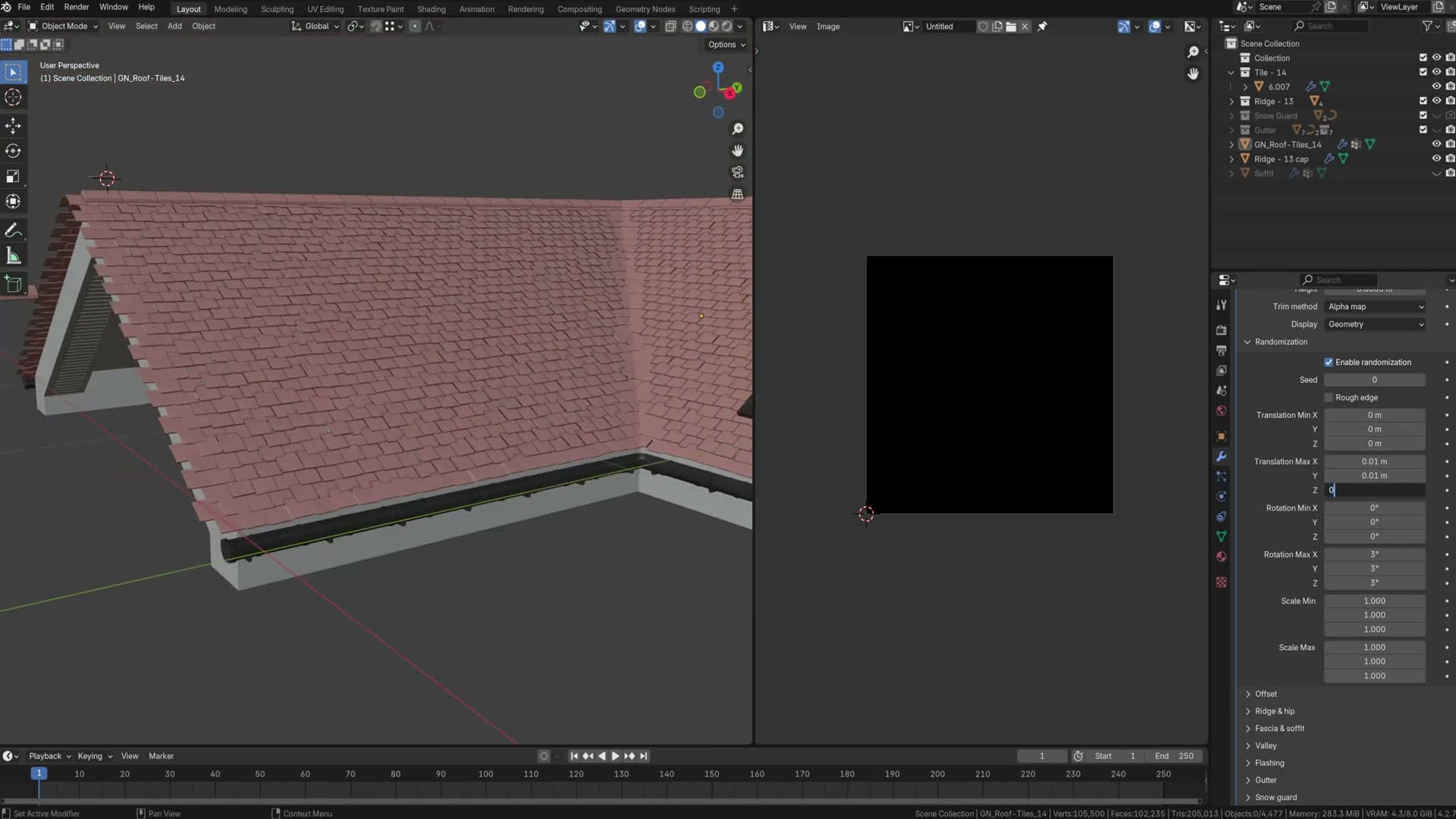1456x819 pixels.
Task: Open the Object Mode dropdown
Action: pos(64,27)
